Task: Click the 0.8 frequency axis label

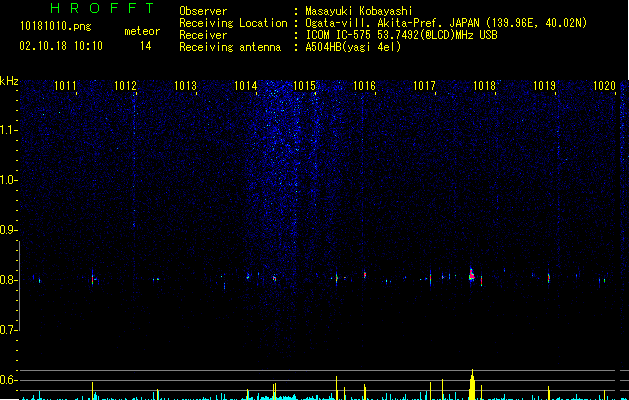Action: (x=8, y=280)
